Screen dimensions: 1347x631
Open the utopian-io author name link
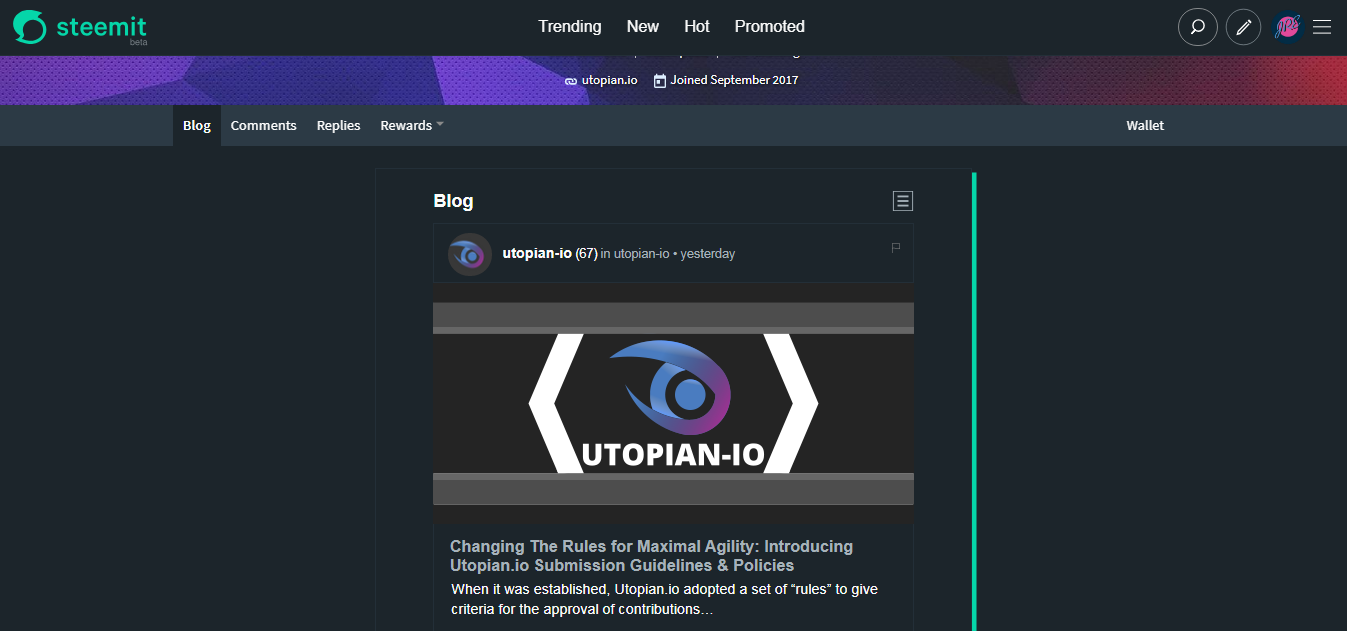click(537, 254)
